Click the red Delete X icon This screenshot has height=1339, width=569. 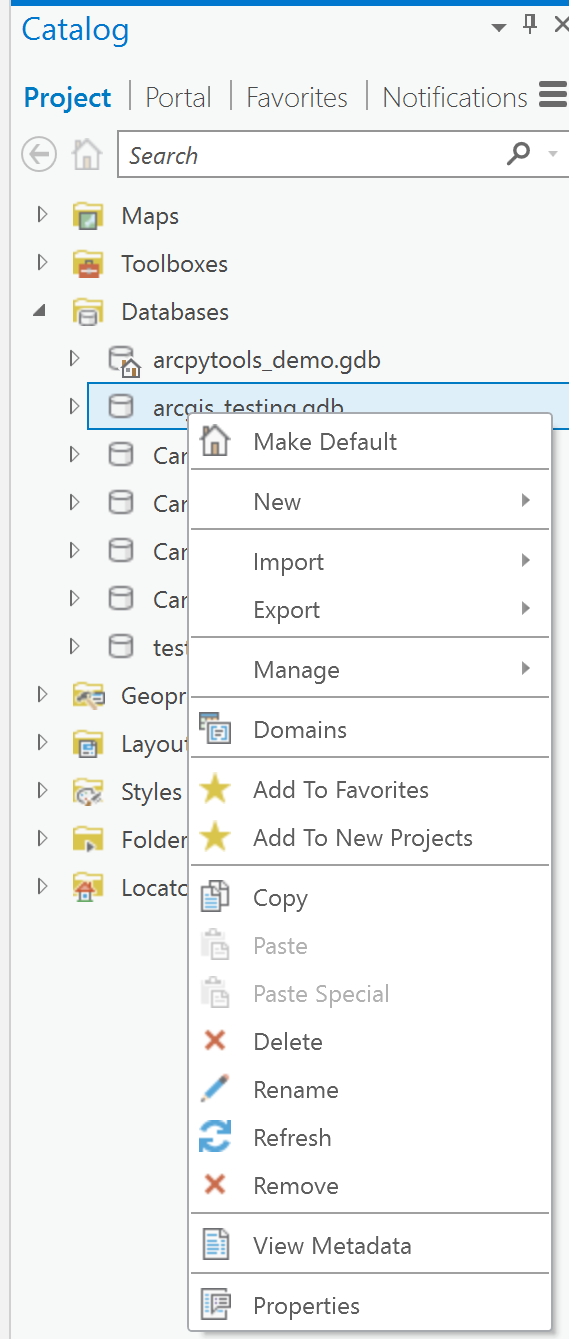[215, 1041]
